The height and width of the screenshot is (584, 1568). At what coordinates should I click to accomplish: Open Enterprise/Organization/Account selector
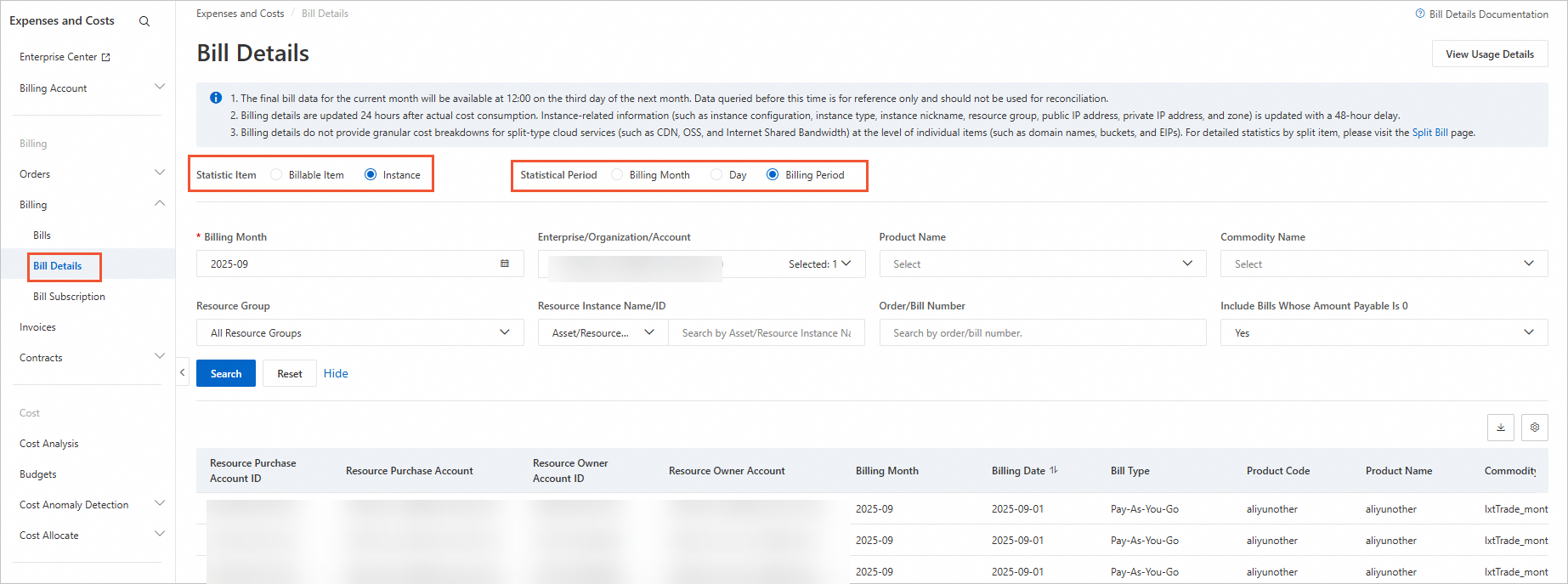(x=702, y=264)
